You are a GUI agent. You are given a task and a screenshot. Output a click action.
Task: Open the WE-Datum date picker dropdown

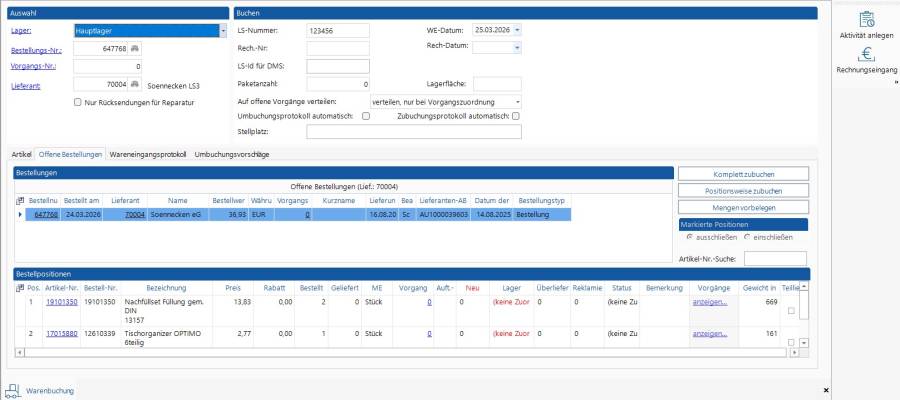point(516,30)
